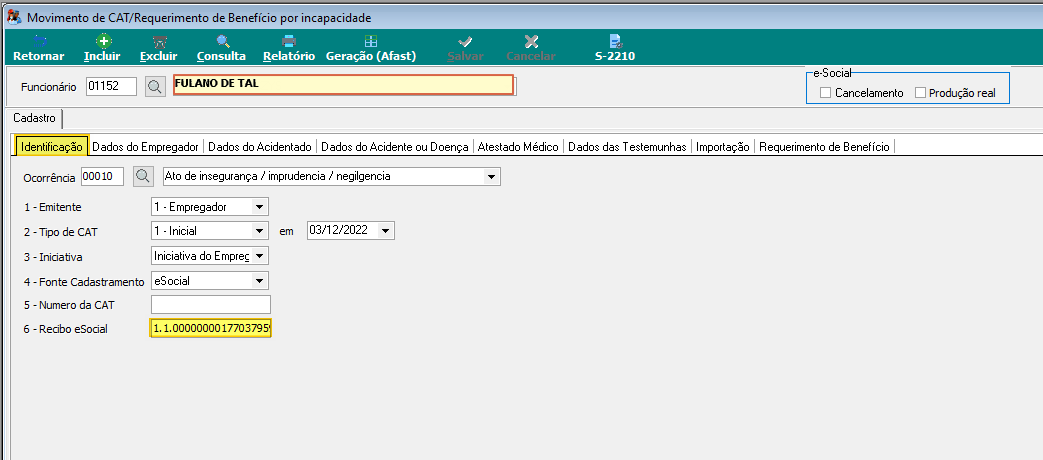Click the '3 - Iniciativa' label
The height and width of the screenshot is (460, 1043).
pyautogui.click(x=53, y=257)
